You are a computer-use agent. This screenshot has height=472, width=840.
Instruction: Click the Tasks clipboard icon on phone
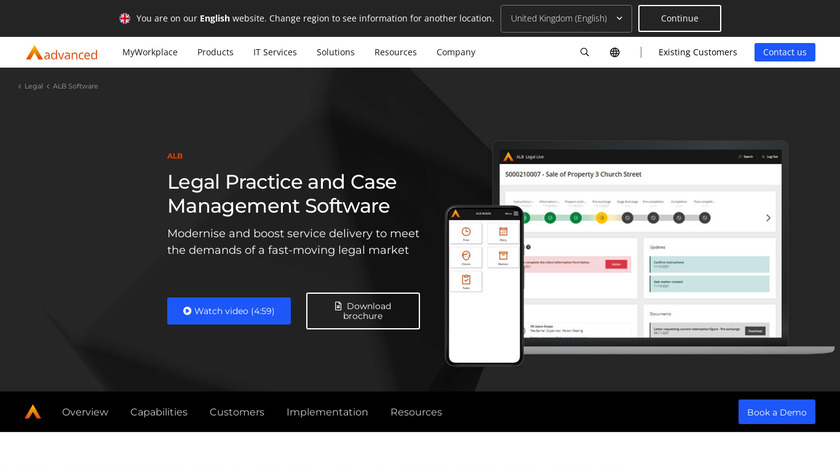click(x=466, y=281)
